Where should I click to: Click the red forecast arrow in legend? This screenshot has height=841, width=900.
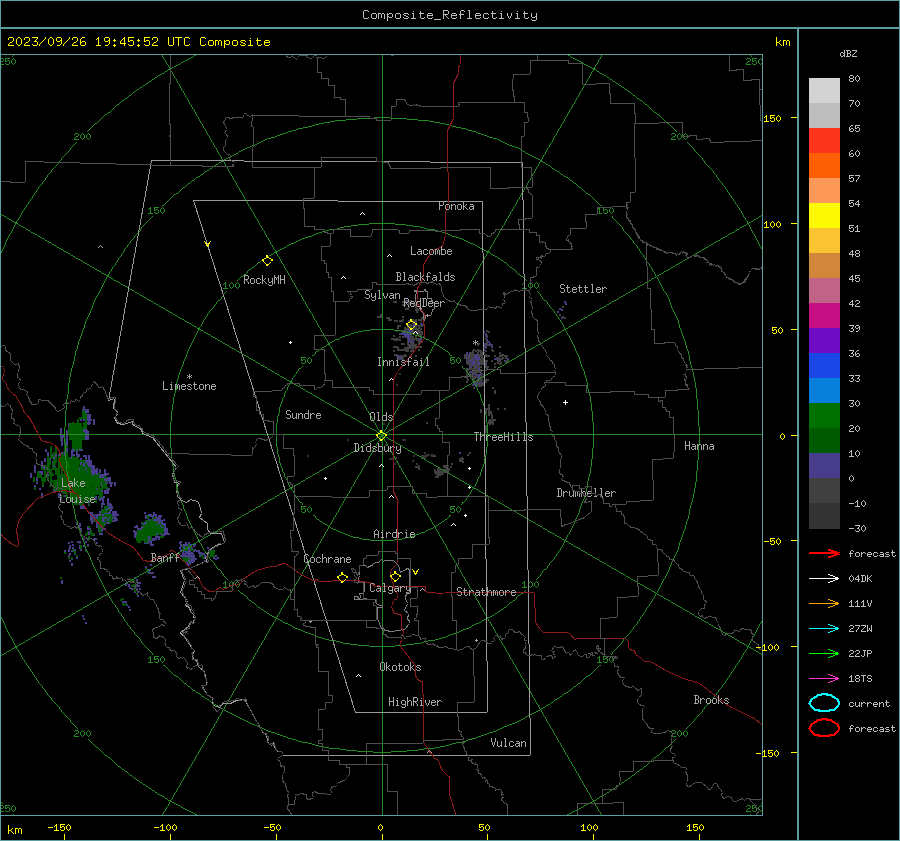824,553
